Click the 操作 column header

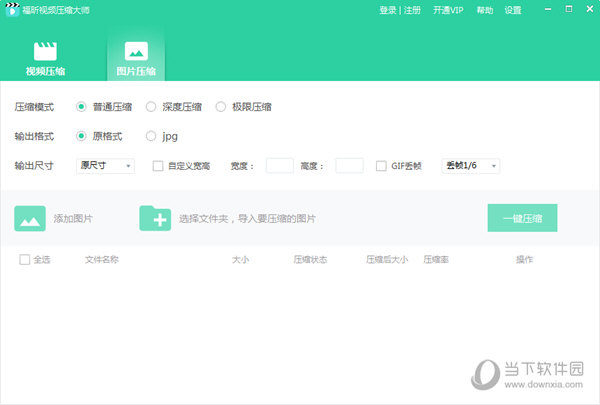tap(524, 260)
